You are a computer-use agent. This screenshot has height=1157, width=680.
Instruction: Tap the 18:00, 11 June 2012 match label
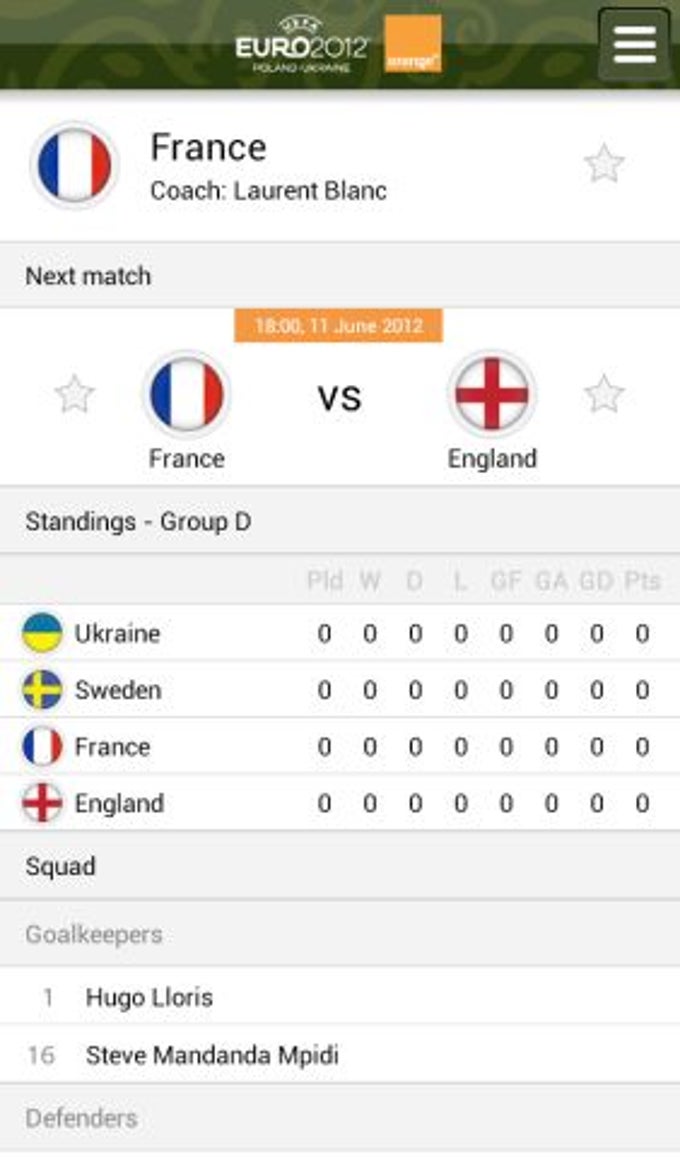[x=339, y=326]
